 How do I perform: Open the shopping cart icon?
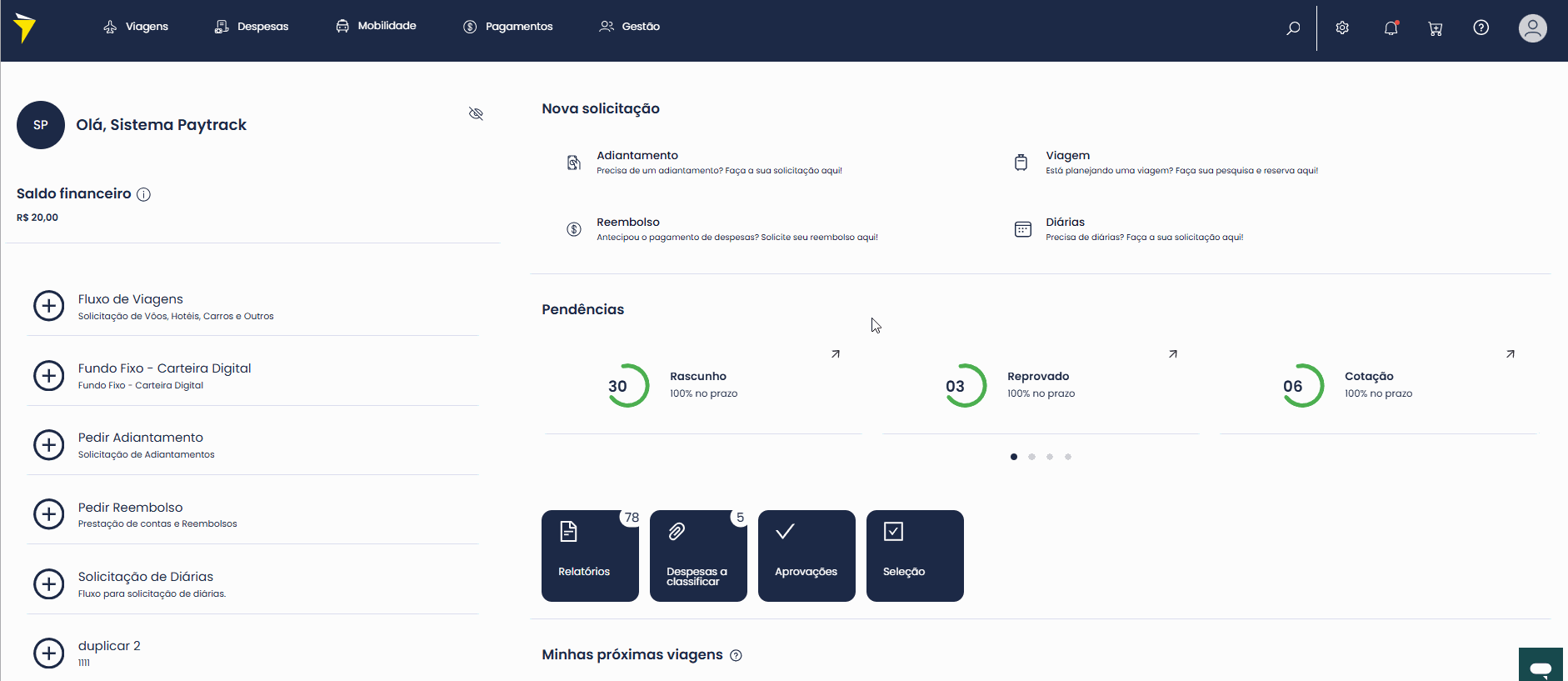pyautogui.click(x=1435, y=28)
